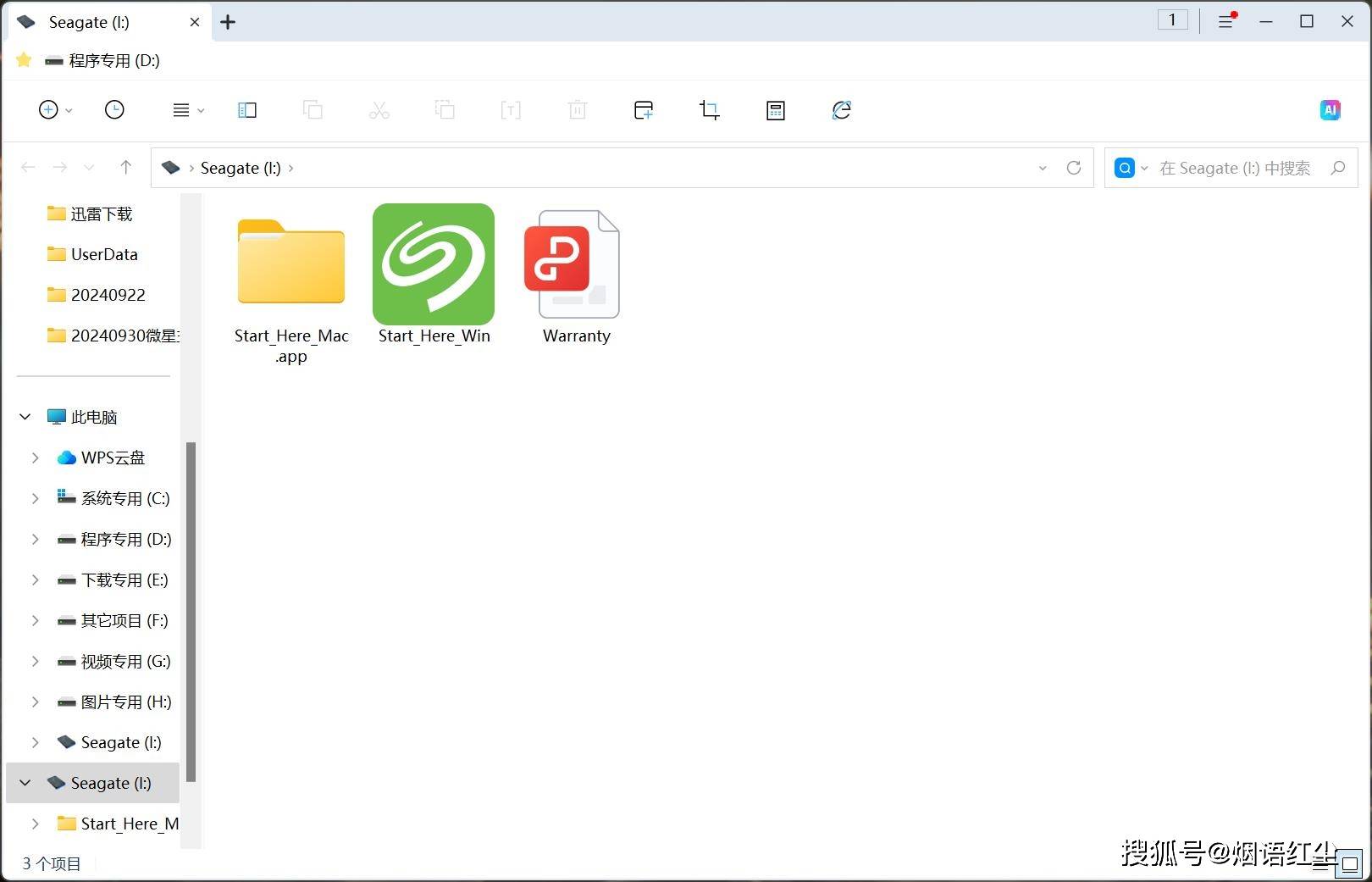1372x882 pixels.
Task: Refresh the current folder
Action: tap(1074, 168)
